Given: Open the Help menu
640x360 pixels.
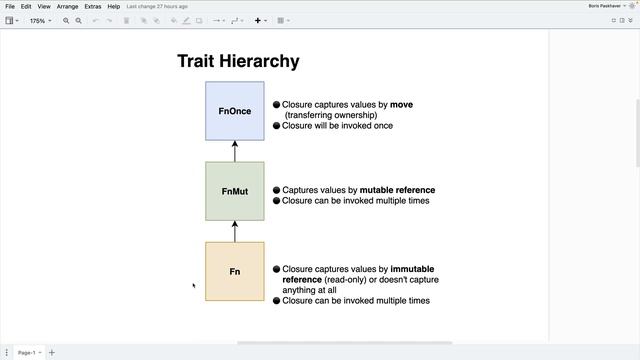Looking at the screenshot, I should [113, 7].
